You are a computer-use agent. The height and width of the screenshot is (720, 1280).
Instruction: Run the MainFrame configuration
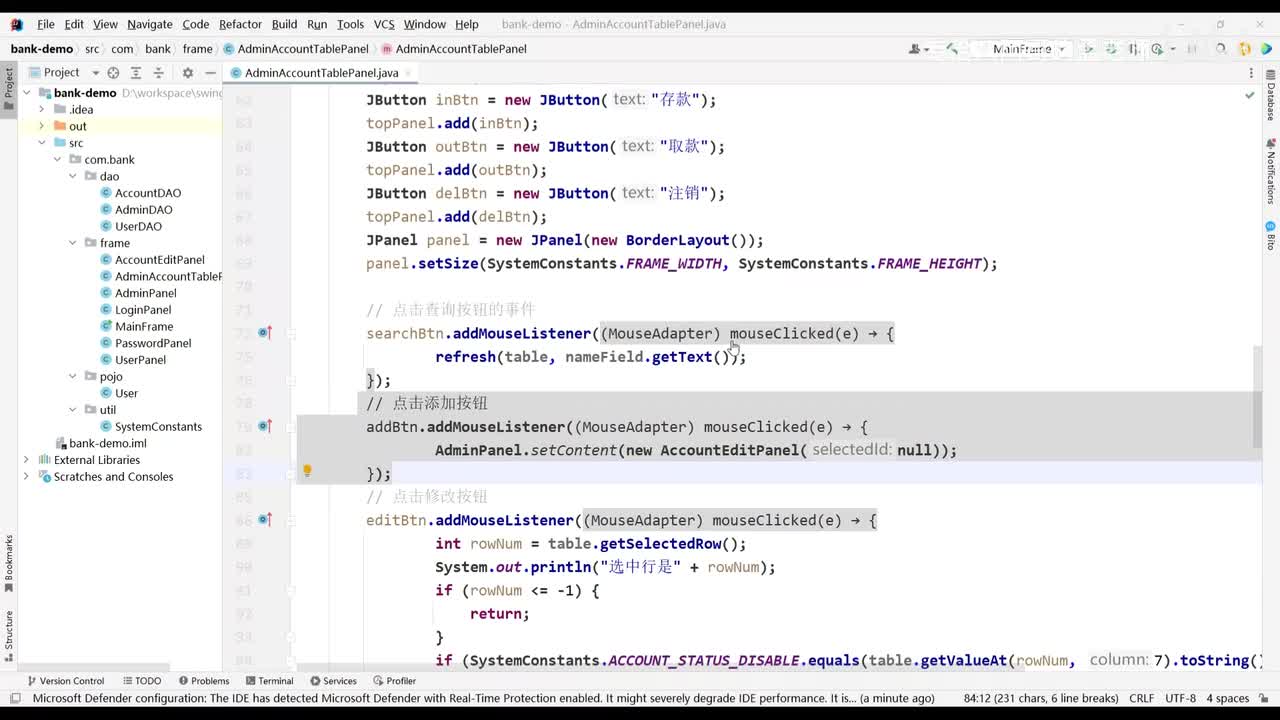[1088, 49]
